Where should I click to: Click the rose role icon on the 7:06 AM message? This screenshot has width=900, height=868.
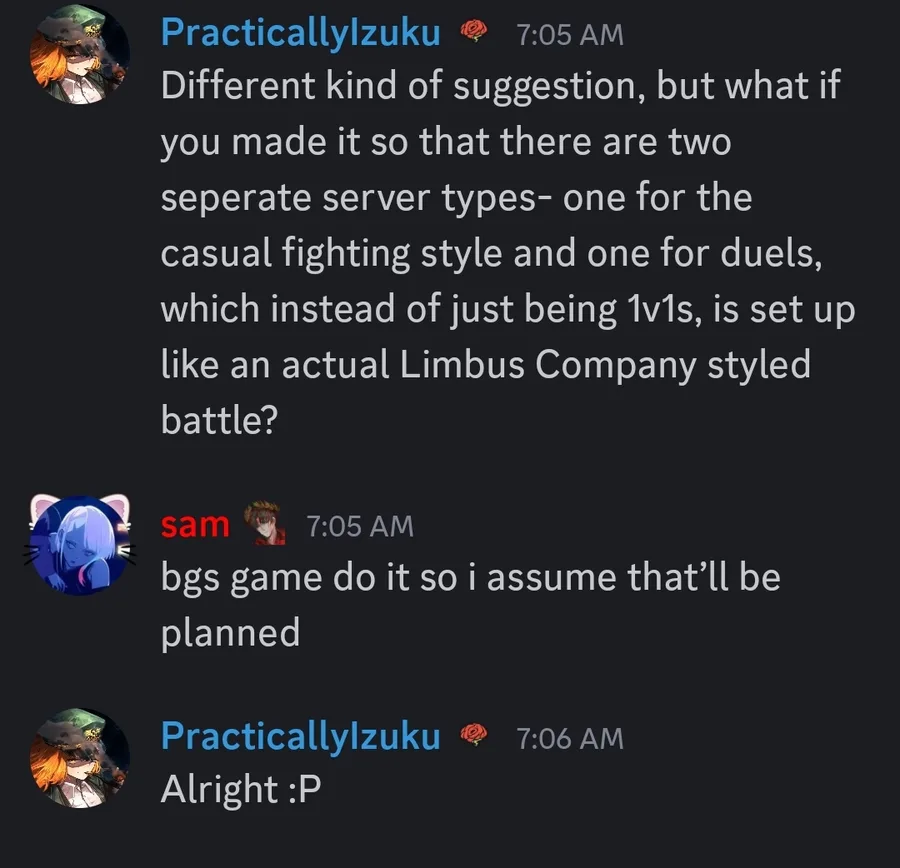coord(474,736)
